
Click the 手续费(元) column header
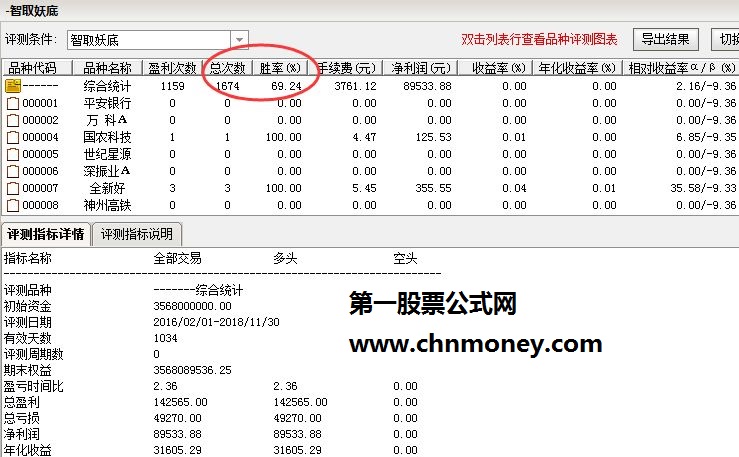(x=345, y=68)
